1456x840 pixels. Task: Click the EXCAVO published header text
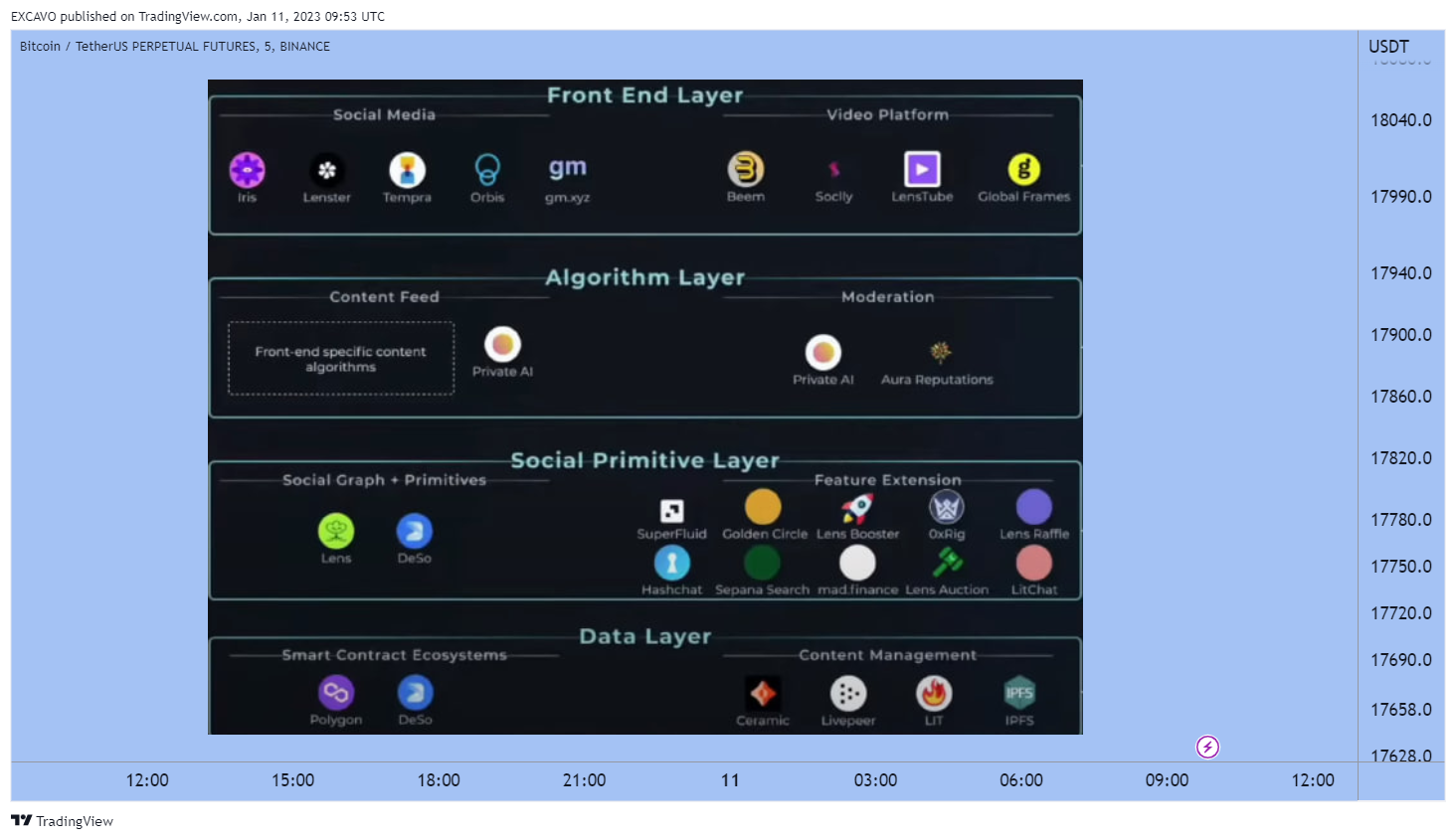pyautogui.click(x=198, y=16)
